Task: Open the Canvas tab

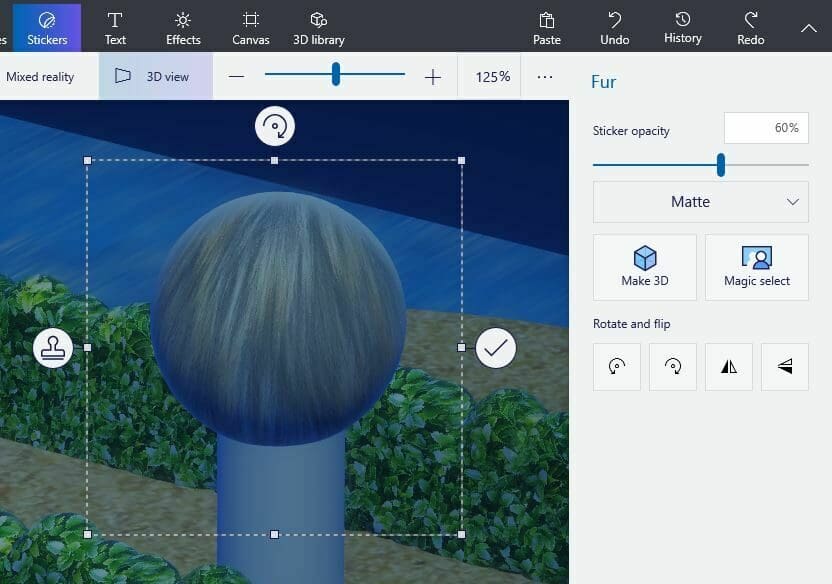Action: [250, 28]
